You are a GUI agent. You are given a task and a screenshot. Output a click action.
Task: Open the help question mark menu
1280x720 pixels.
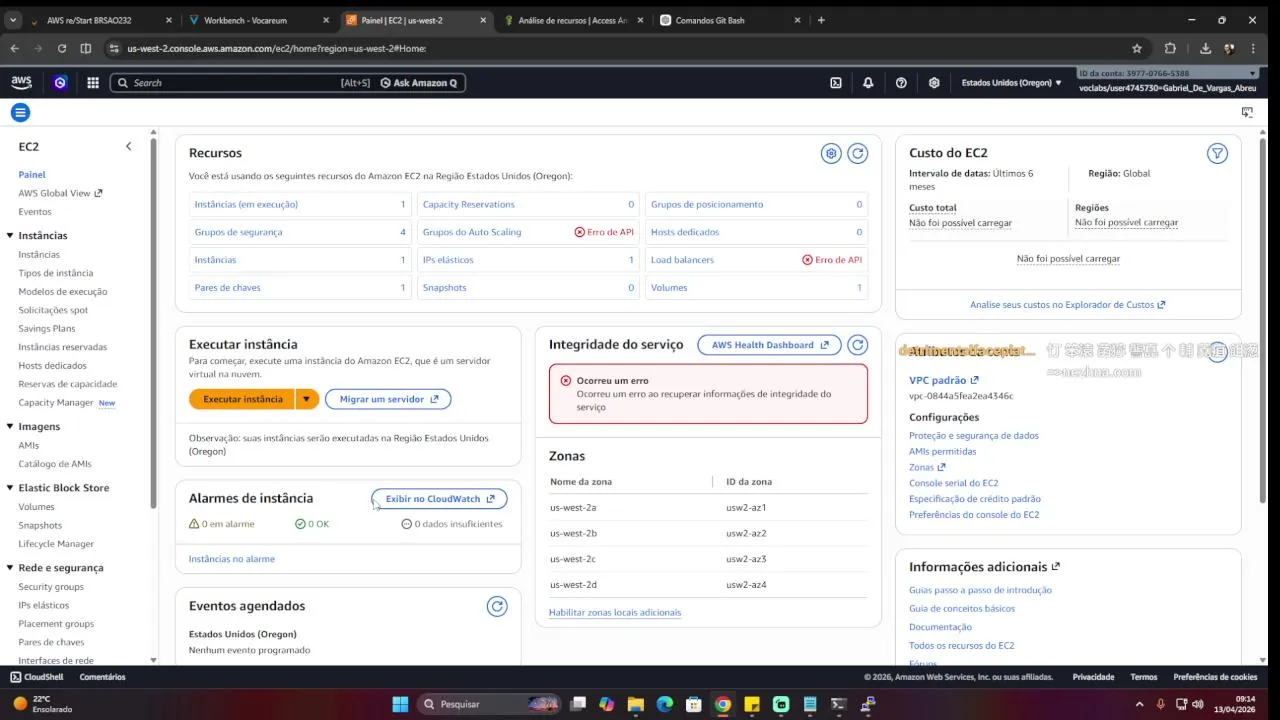pyautogui.click(x=901, y=83)
